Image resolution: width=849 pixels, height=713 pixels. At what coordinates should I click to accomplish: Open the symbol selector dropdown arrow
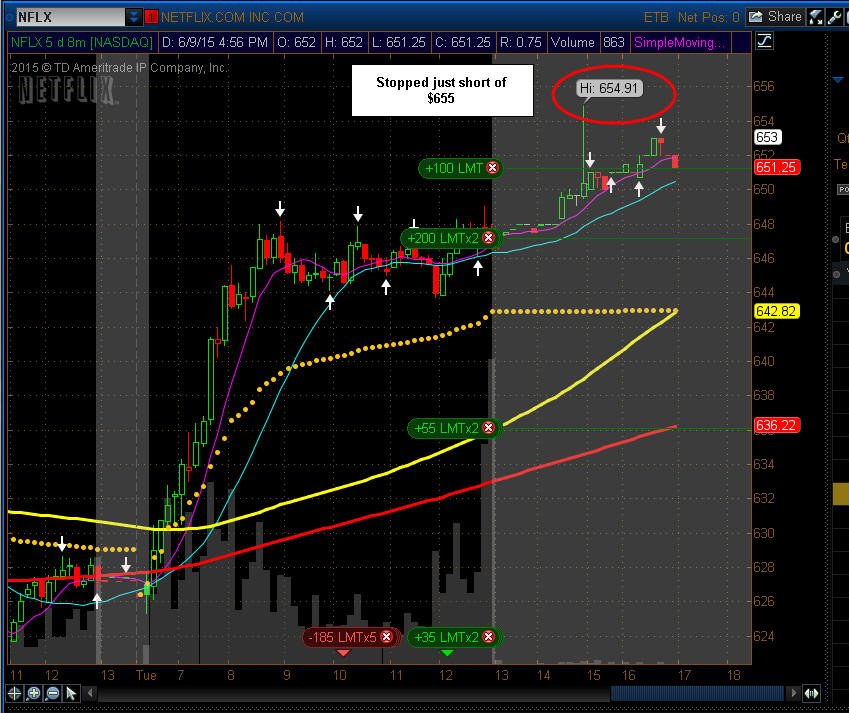[133, 17]
